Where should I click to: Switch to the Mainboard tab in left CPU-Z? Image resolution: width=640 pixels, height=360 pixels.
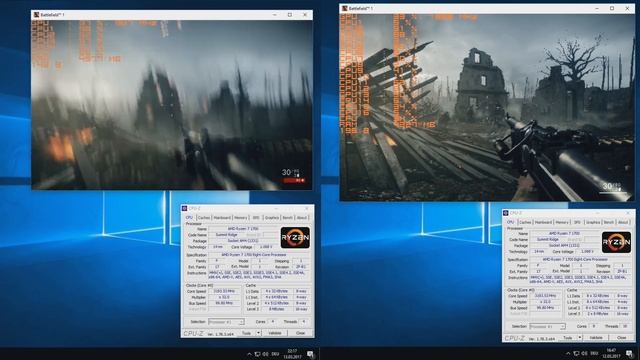point(222,218)
